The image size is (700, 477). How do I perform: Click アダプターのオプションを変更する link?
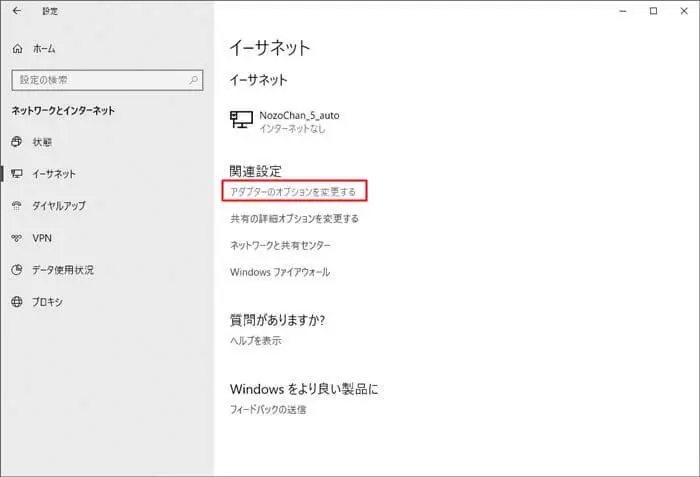(x=293, y=190)
